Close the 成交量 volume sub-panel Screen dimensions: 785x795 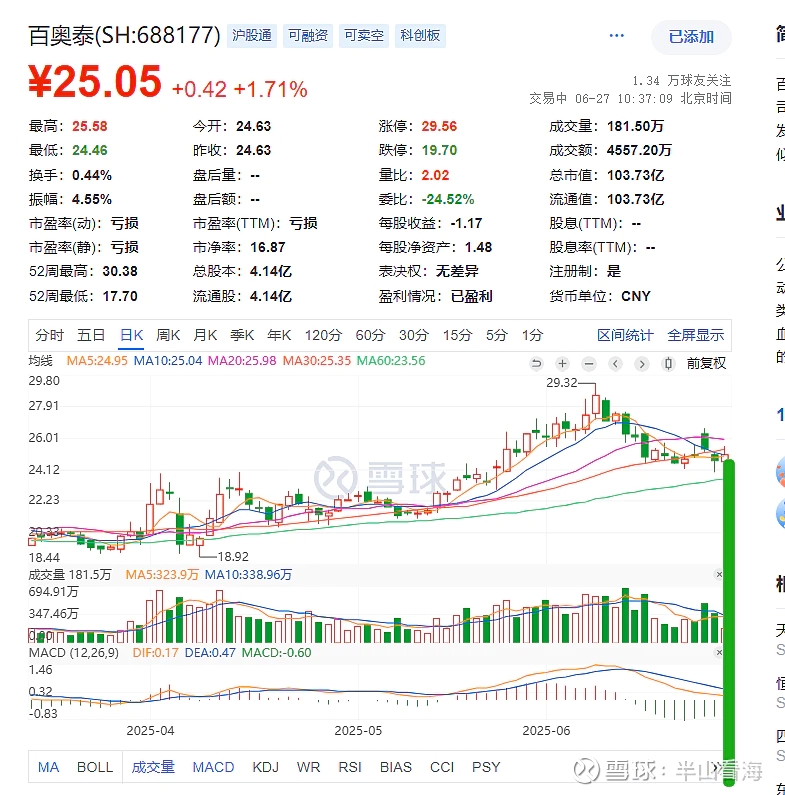(719, 574)
